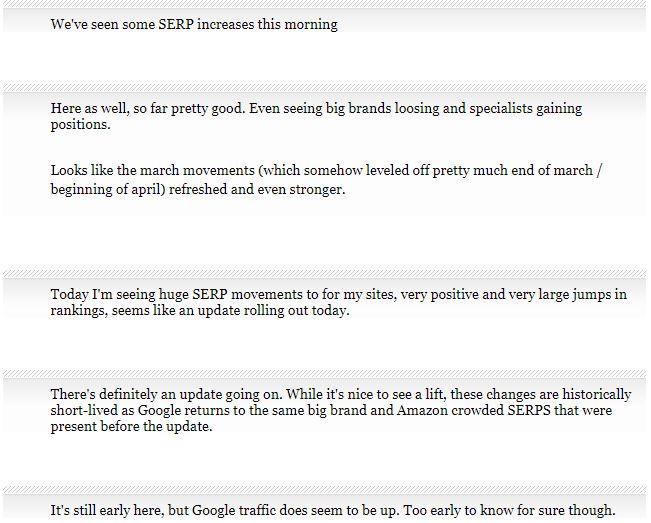Click the line "present before the update."
The width and height of the screenshot is (651, 523).
(132, 426)
